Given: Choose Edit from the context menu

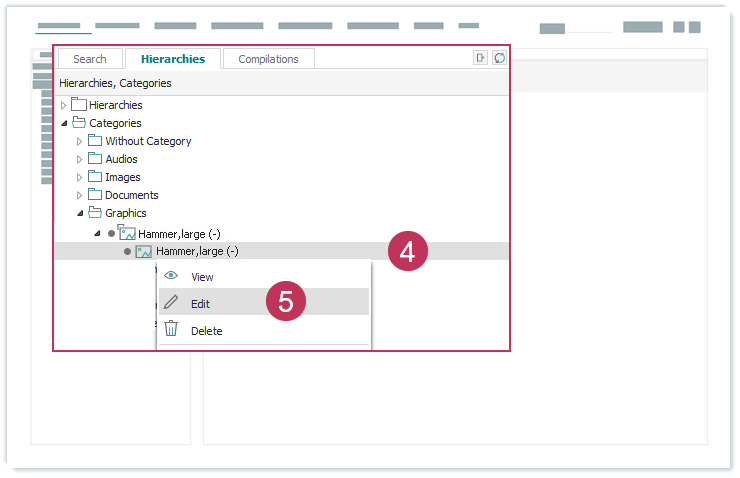Looking at the screenshot, I should coord(201,303).
